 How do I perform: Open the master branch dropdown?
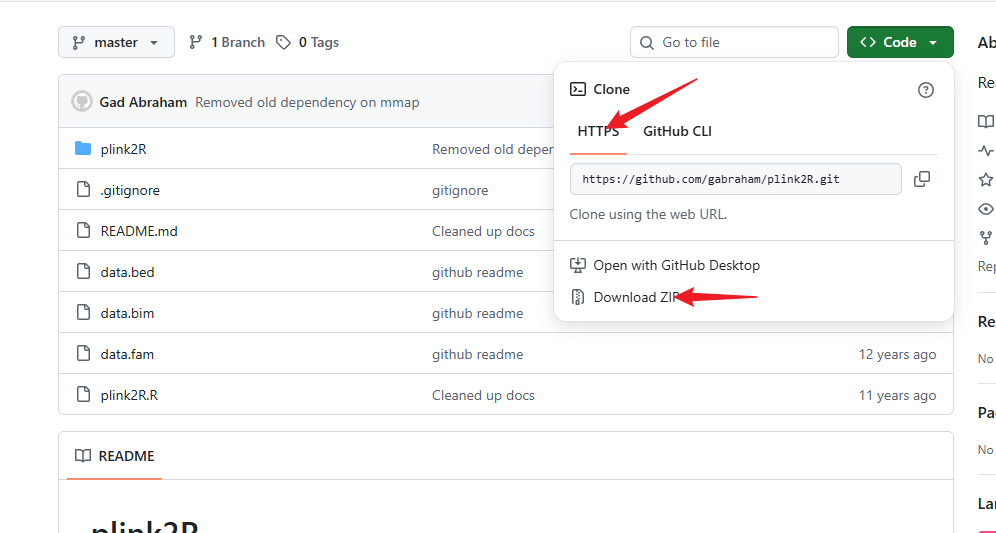click(116, 43)
